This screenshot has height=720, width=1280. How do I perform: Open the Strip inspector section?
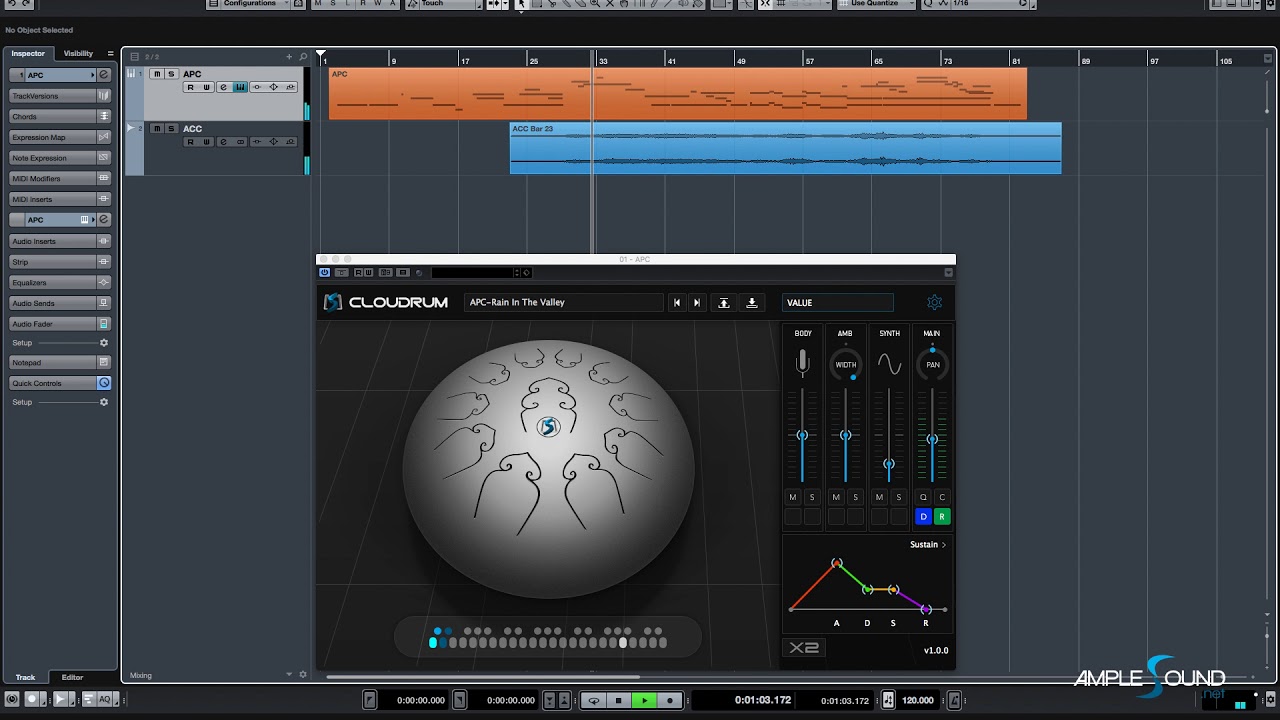pos(60,262)
